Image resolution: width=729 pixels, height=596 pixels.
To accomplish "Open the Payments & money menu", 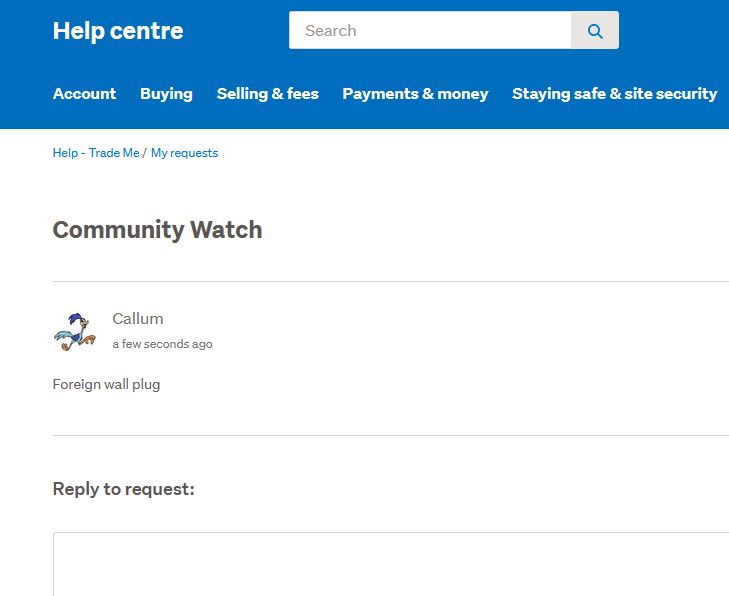I will click(x=415, y=93).
